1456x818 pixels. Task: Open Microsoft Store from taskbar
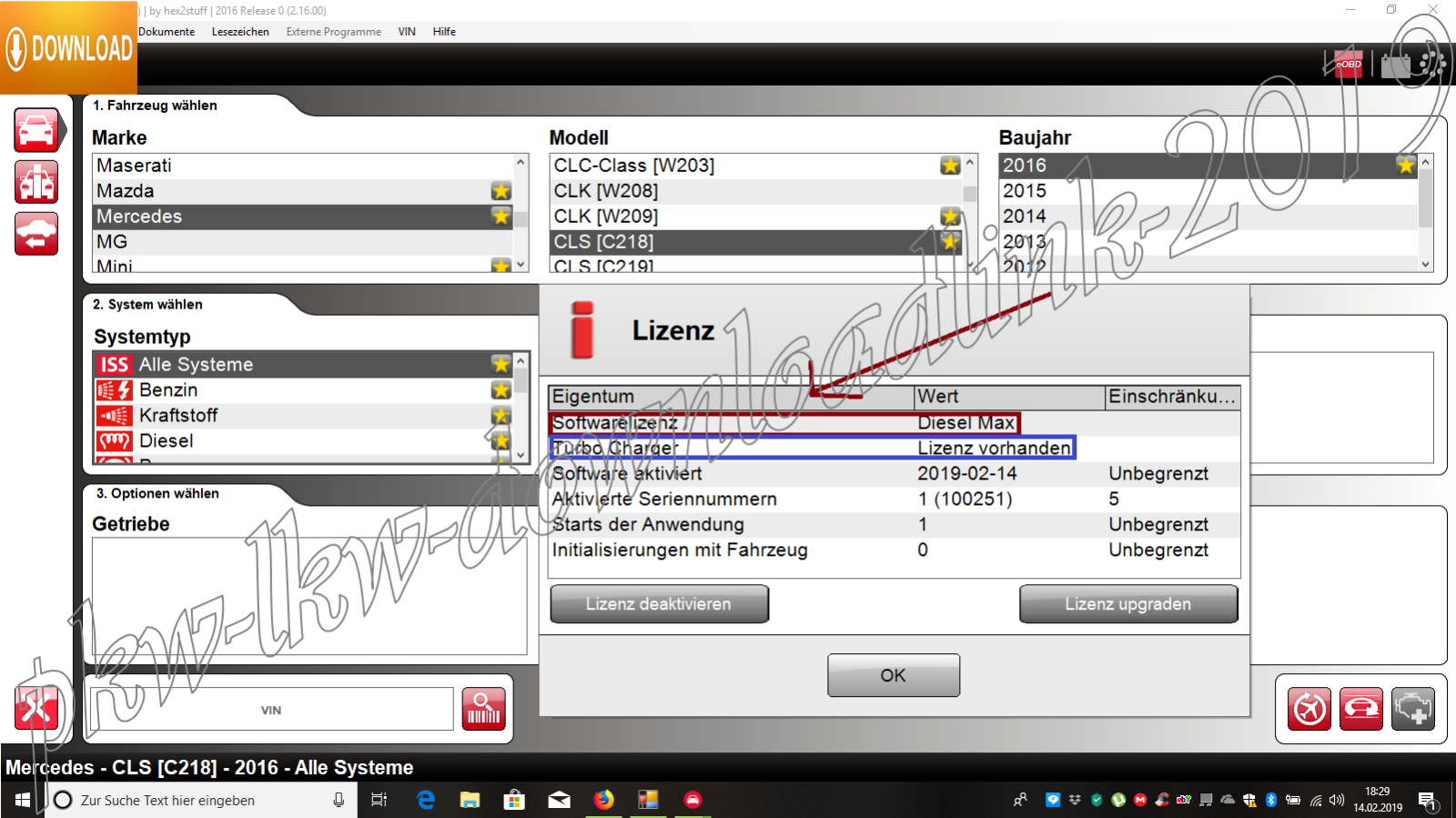coord(514,800)
